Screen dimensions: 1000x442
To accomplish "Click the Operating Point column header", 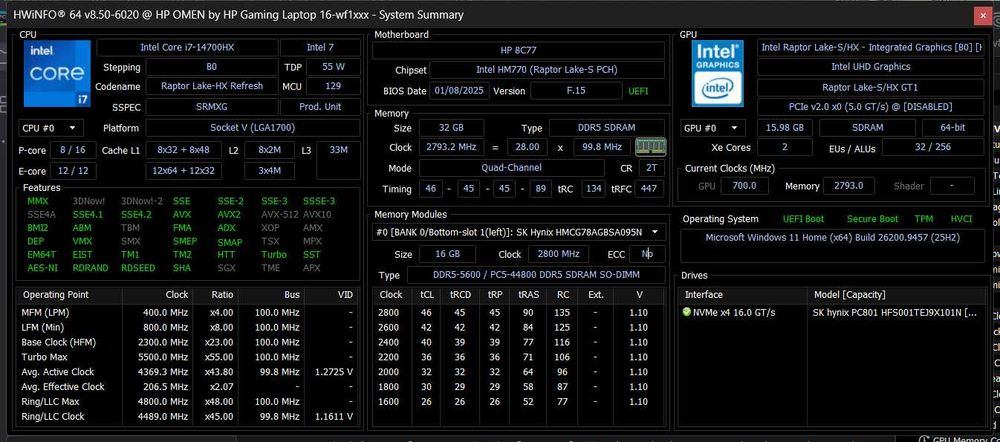I will click(70, 295).
